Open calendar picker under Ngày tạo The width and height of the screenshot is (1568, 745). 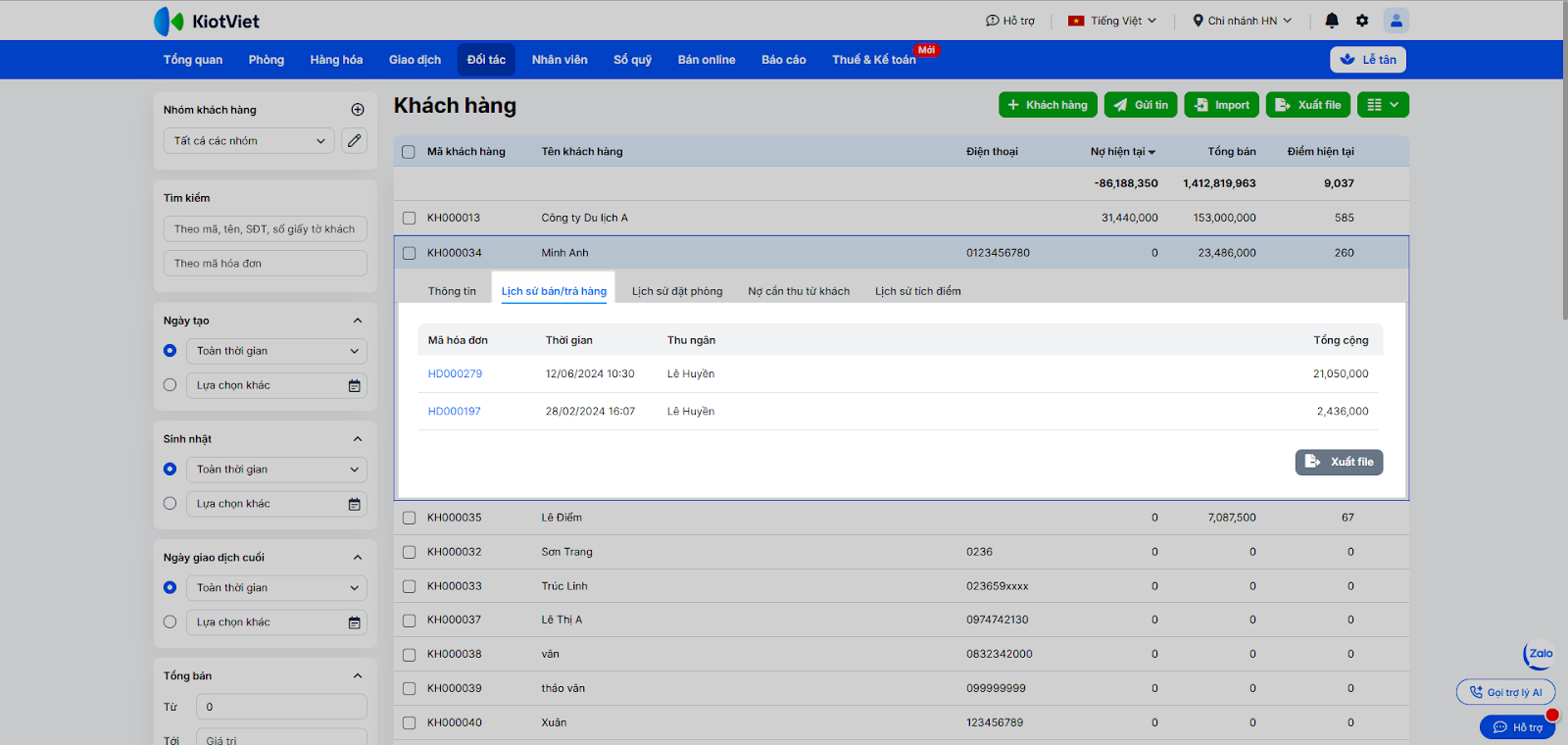[355, 386]
